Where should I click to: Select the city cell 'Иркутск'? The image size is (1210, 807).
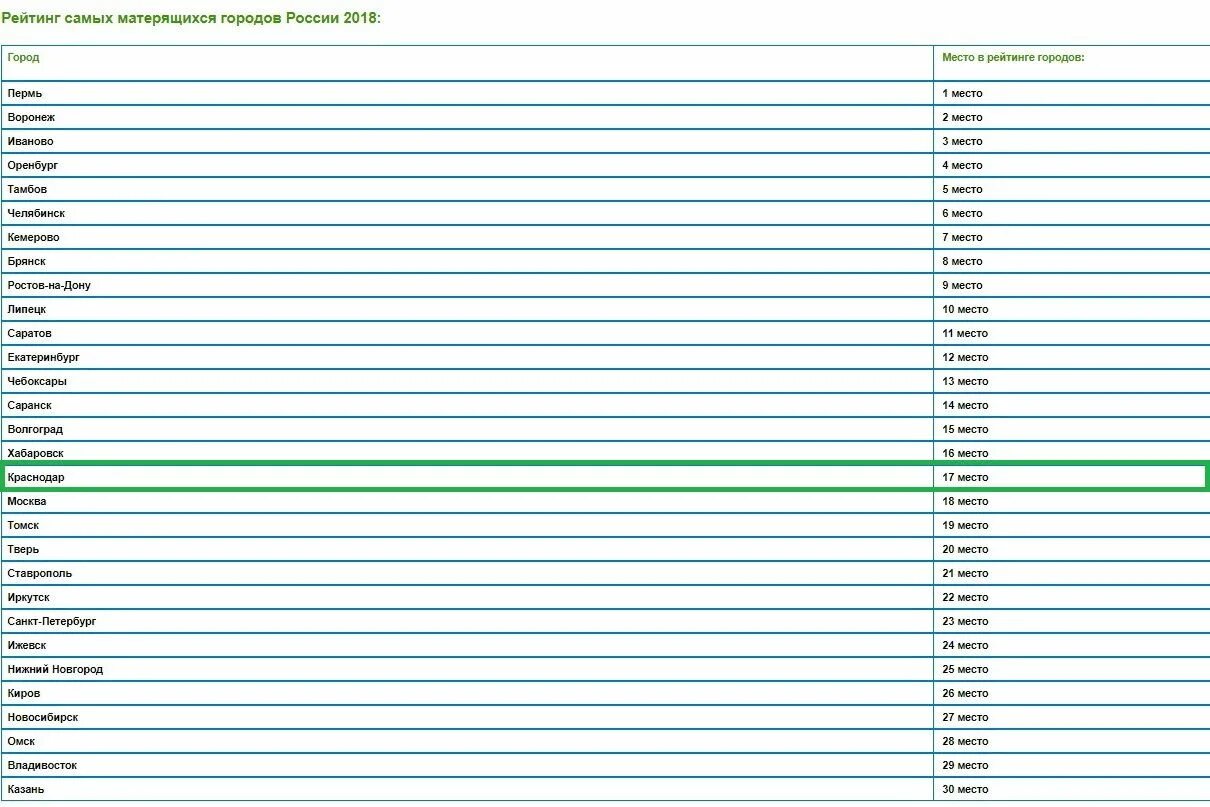(x=467, y=597)
